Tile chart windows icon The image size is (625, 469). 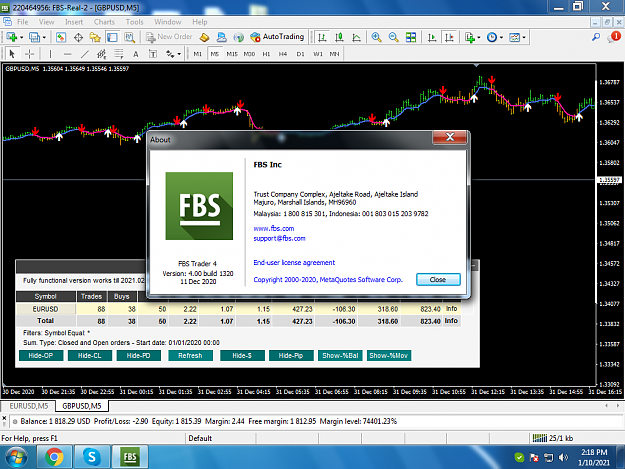coord(411,37)
